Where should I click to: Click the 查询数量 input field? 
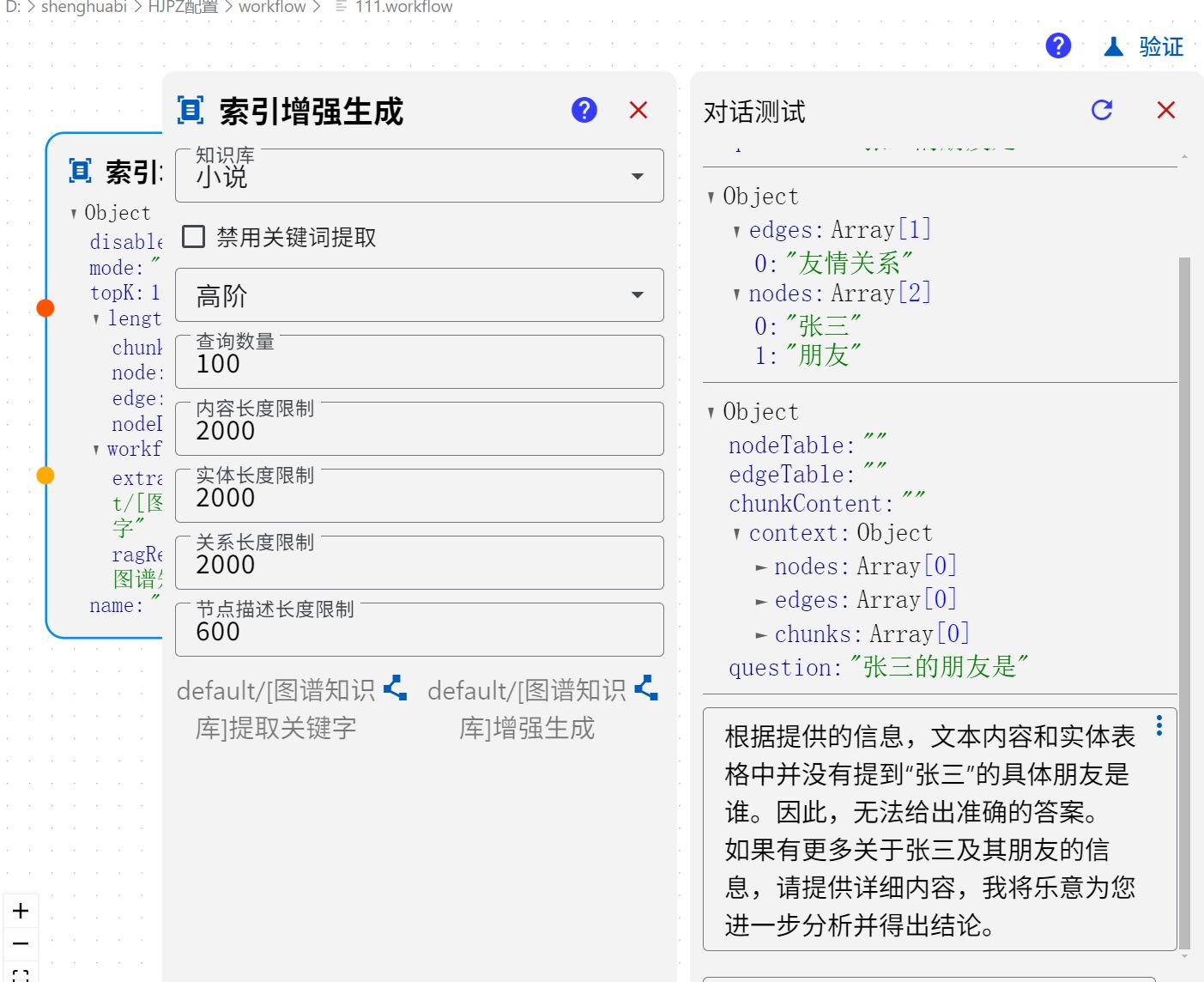(x=419, y=364)
